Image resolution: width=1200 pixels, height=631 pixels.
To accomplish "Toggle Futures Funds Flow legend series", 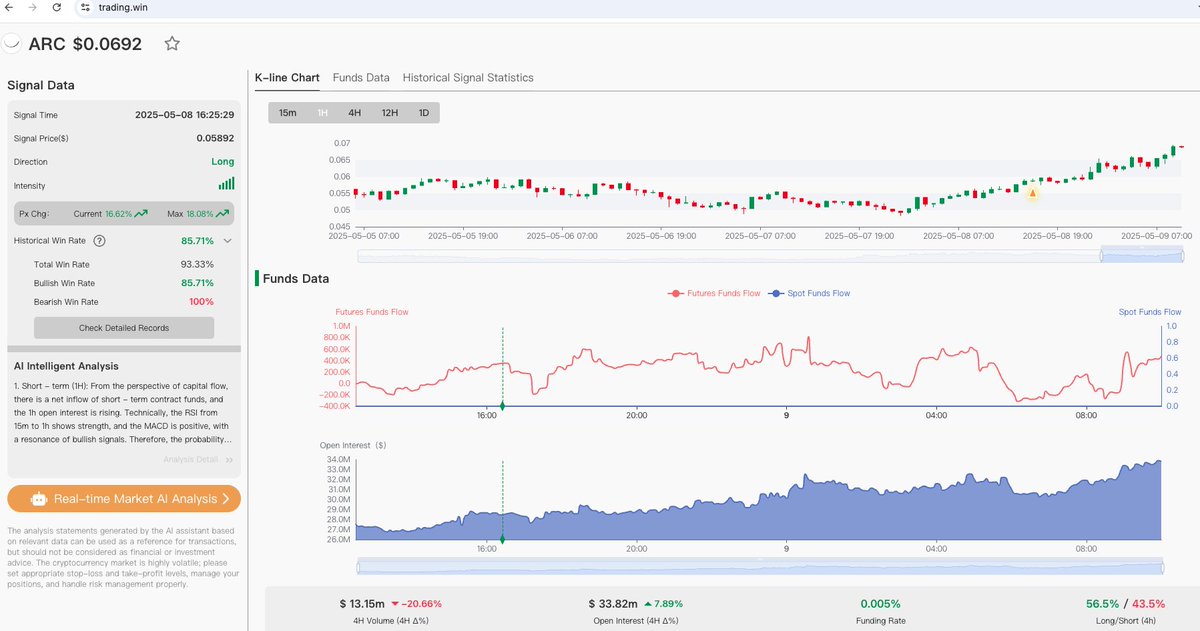I will pos(715,293).
